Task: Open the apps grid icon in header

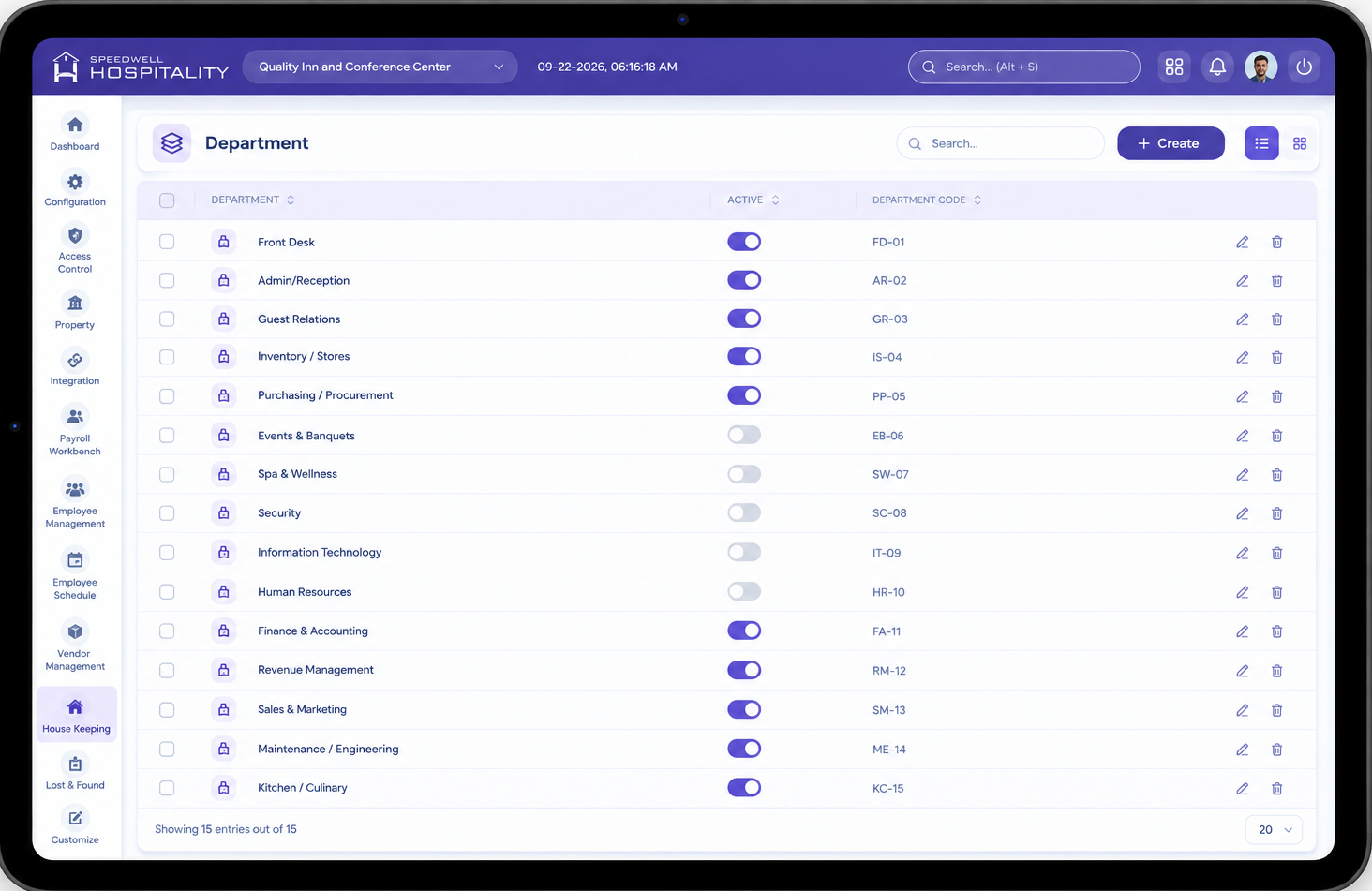Action: pos(1174,67)
